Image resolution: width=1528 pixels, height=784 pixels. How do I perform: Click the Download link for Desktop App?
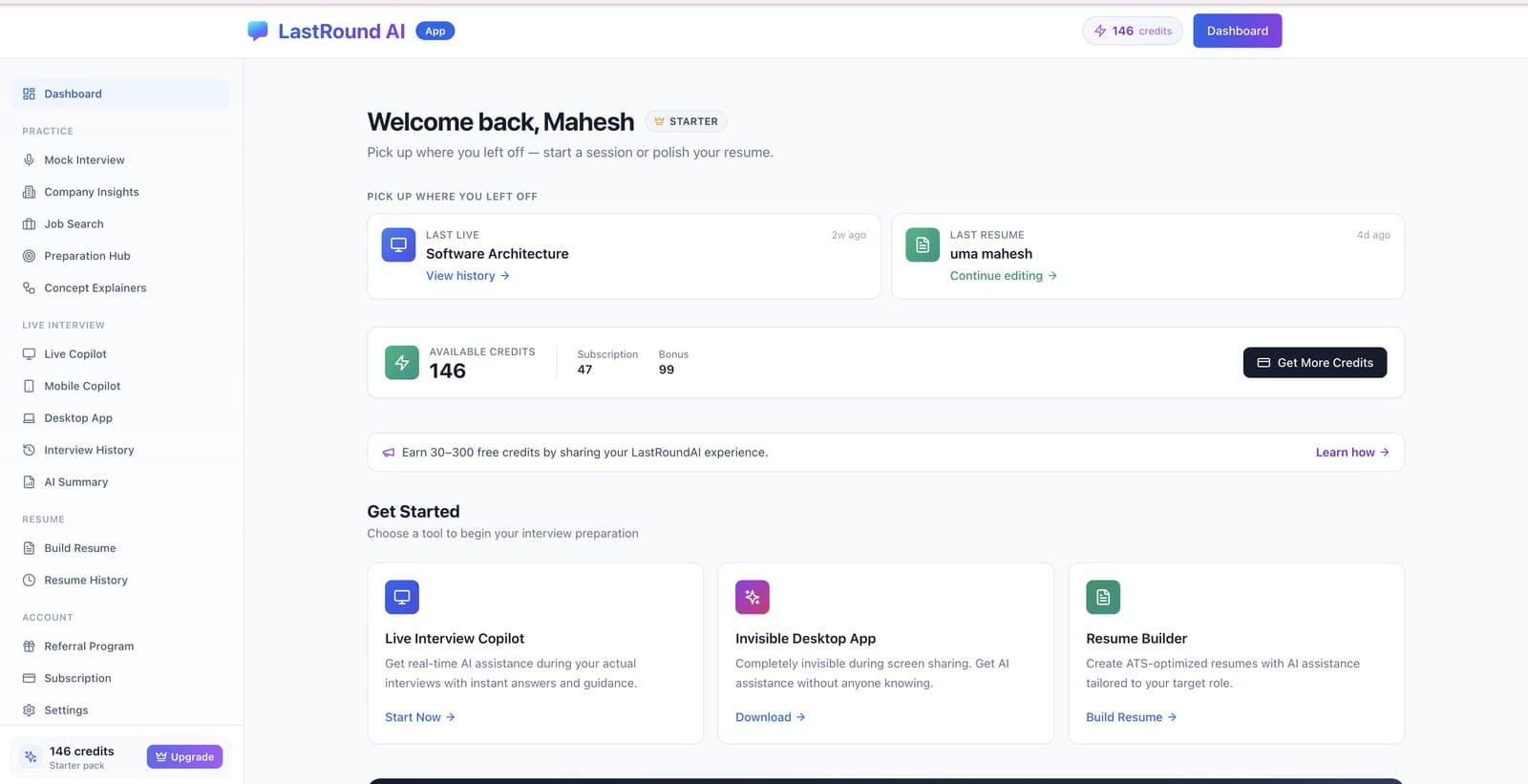tap(771, 717)
